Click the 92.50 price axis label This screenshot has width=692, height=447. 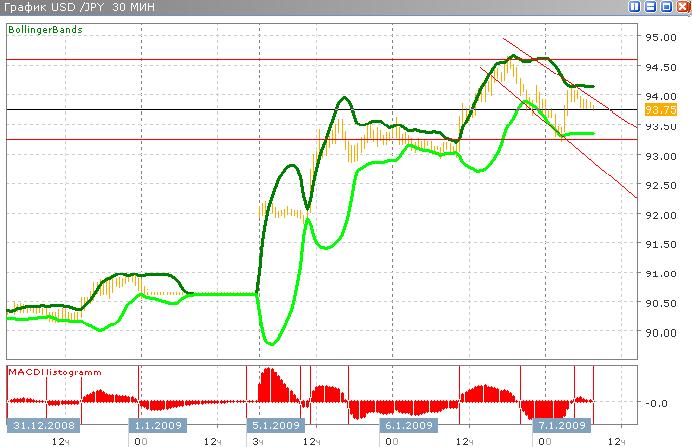click(660, 185)
